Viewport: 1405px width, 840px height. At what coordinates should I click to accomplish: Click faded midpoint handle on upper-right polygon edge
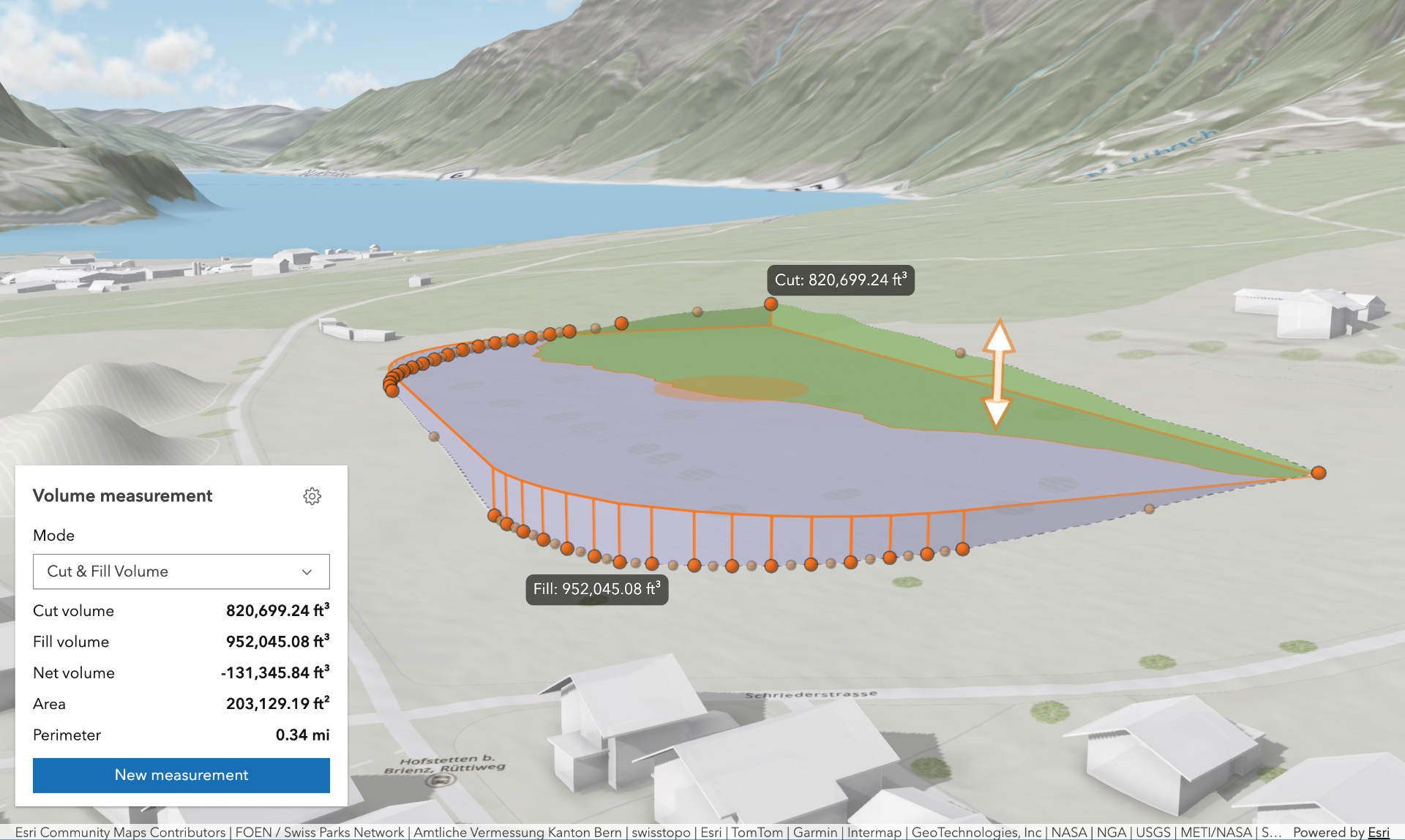960,353
